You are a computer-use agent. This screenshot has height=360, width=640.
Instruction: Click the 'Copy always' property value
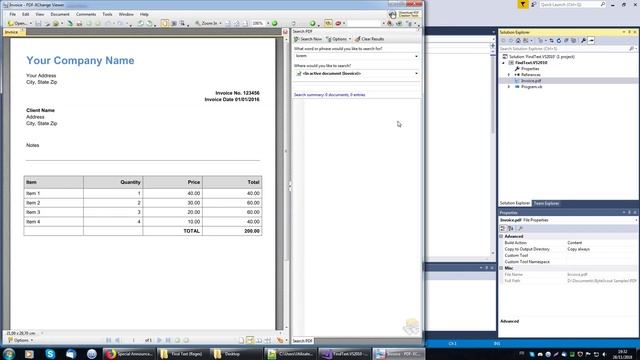coord(578,249)
